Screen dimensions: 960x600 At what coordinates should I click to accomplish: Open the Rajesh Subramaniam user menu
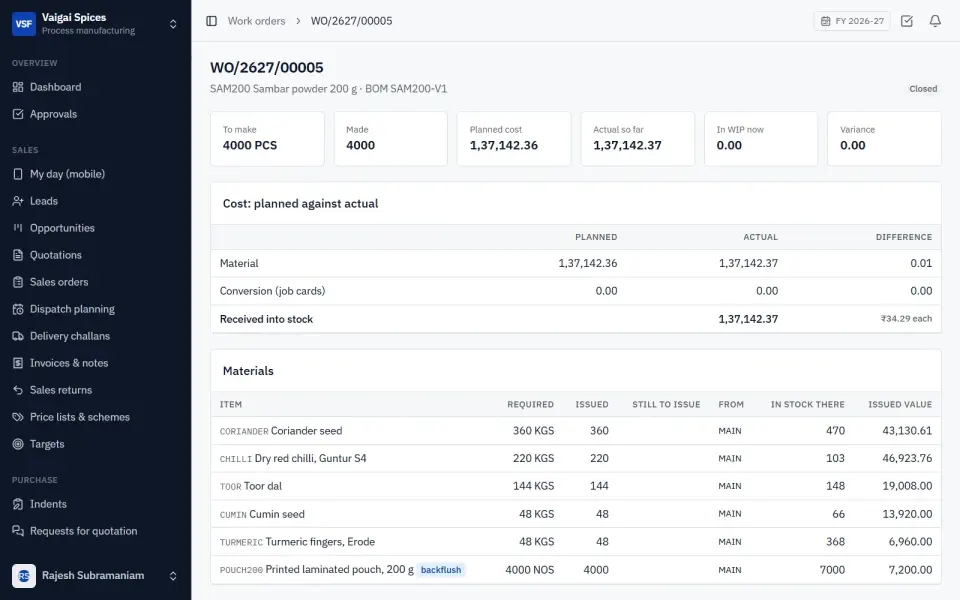(96, 576)
